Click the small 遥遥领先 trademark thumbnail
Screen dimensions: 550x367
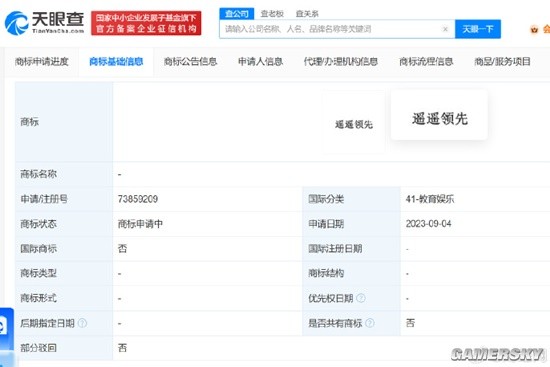pos(354,124)
